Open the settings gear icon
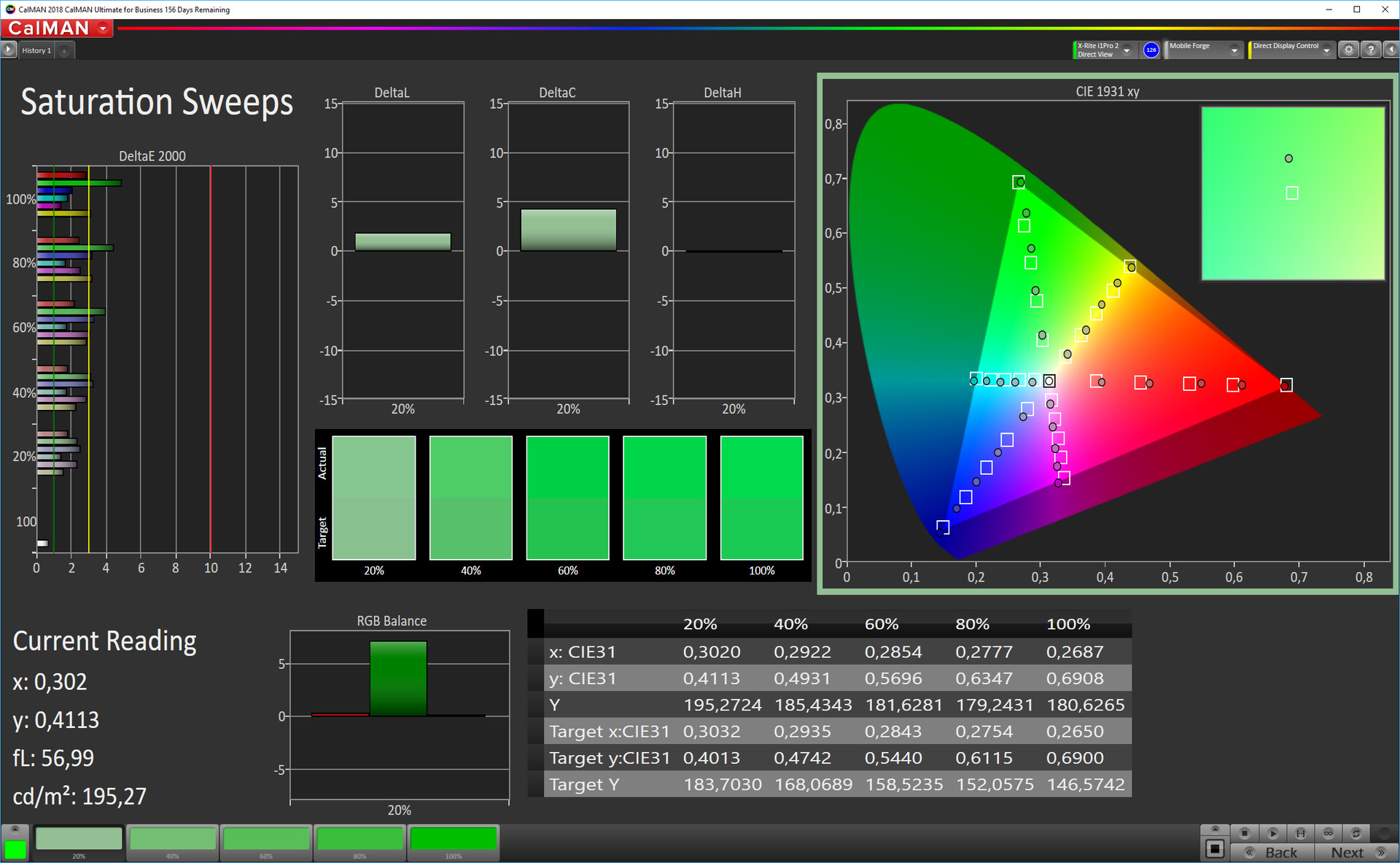 tap(1349, 50)
